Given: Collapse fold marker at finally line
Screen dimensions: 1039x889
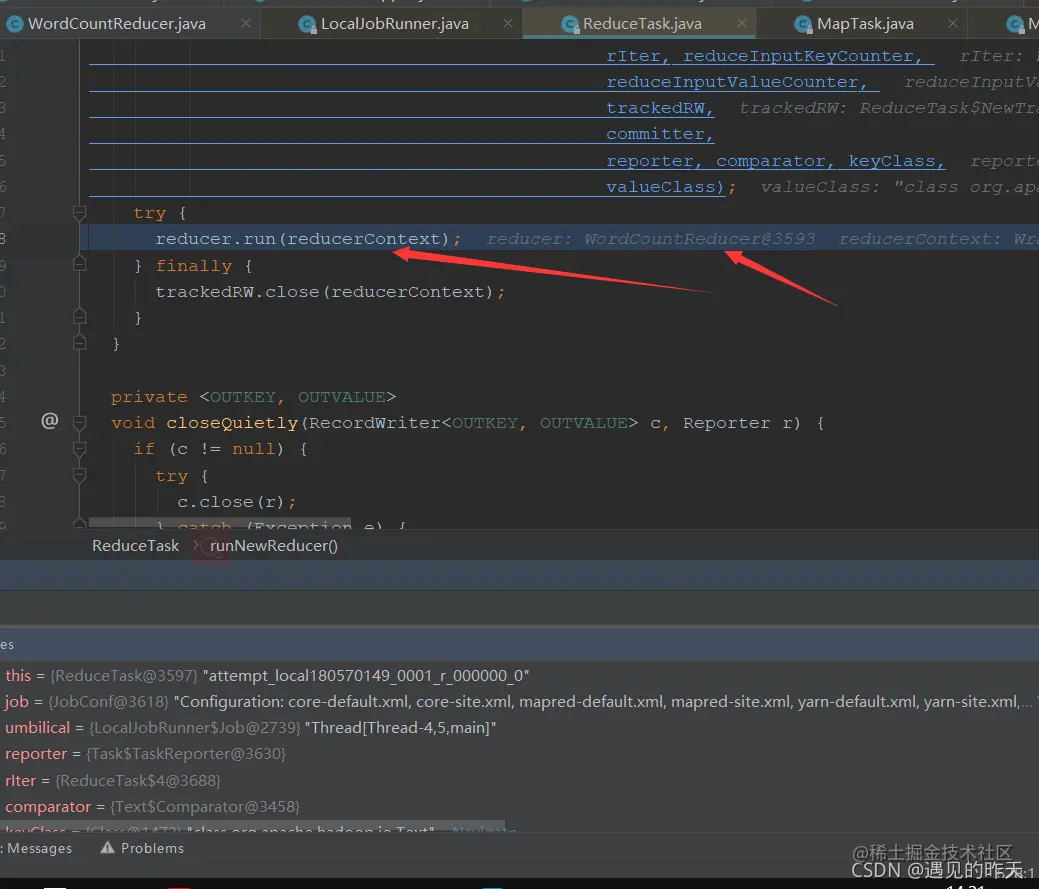Looking at the screenshot, I should (x=80, y=265).
